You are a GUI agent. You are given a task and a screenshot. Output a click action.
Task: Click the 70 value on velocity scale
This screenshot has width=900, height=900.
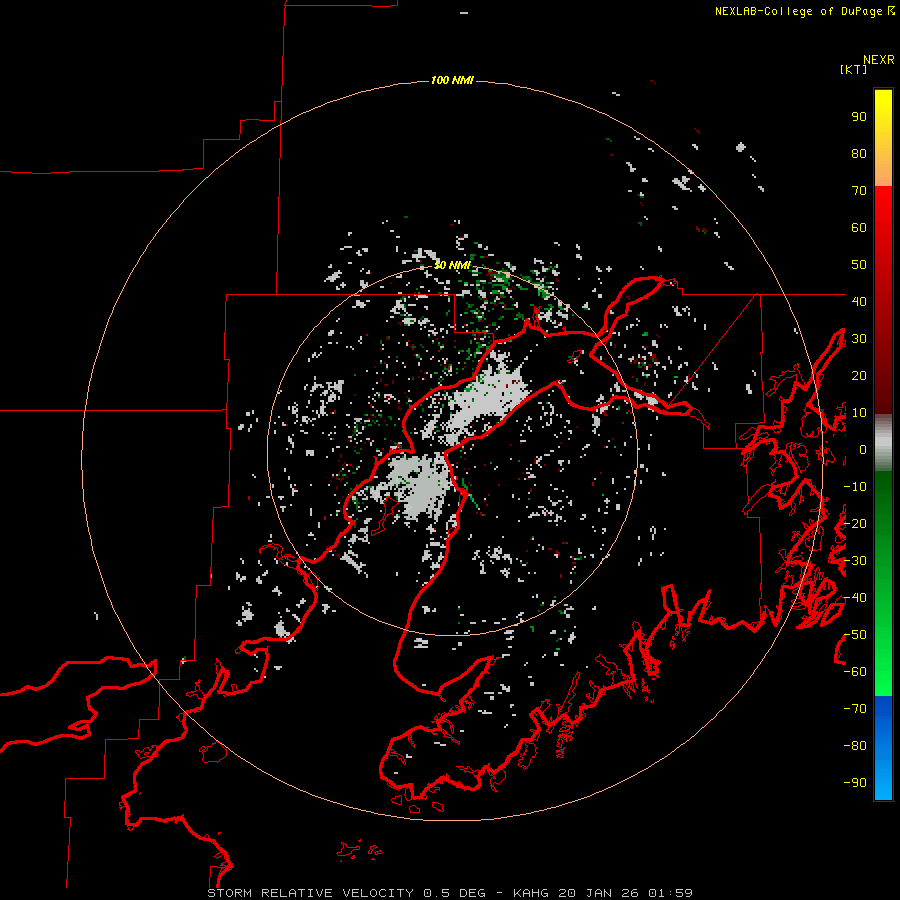[x=859, y=191]
